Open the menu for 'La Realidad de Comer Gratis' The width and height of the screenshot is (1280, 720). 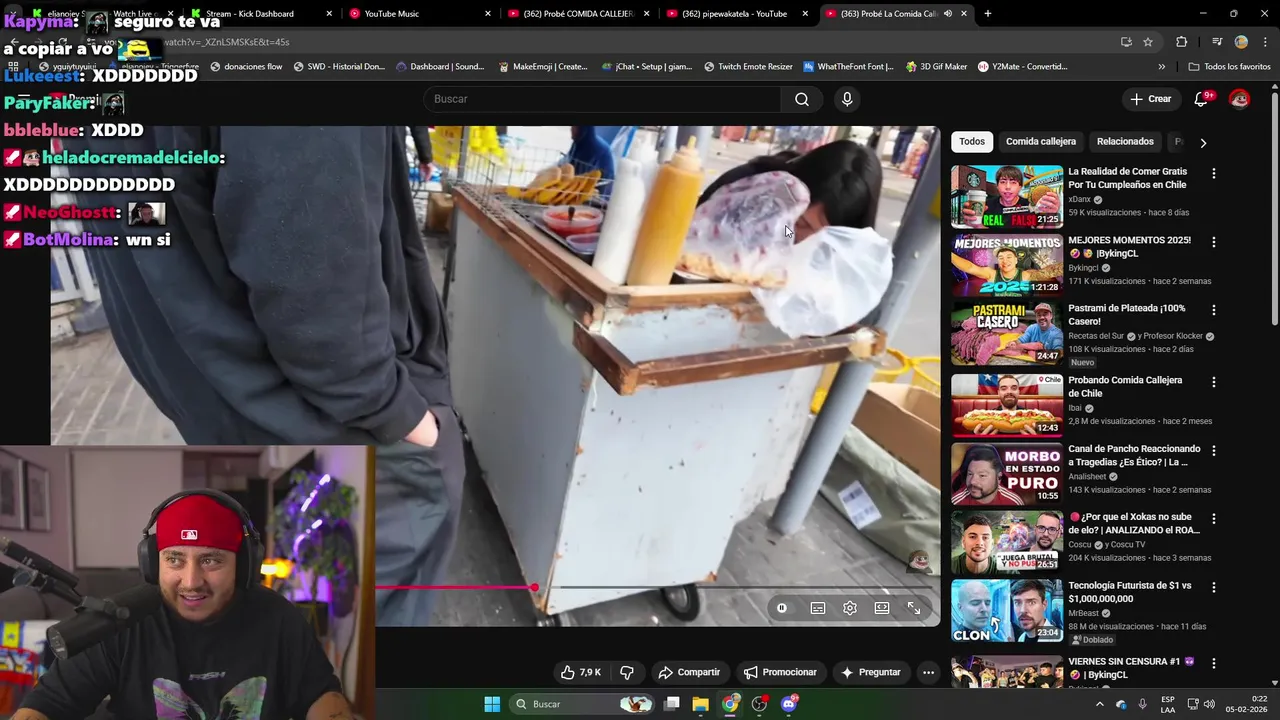click(x=1214, y=173)
